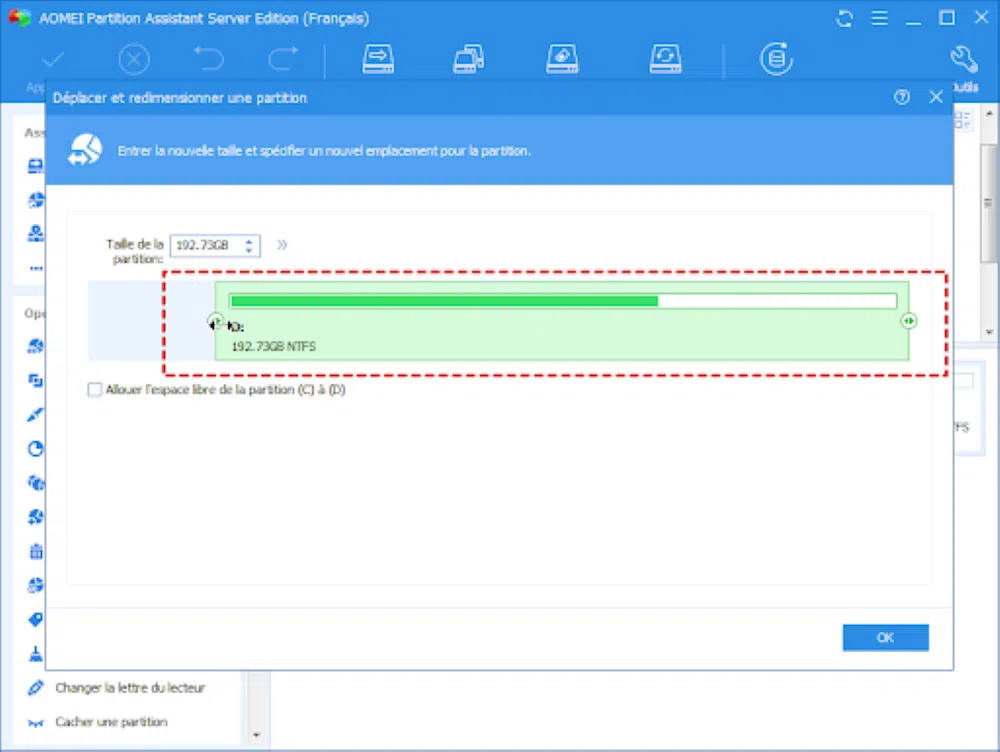Viewport: 1000px width, 752px height.
Task: Enable Allouer l'espace libre de la partition checkbox
Action: coord(94,390)
